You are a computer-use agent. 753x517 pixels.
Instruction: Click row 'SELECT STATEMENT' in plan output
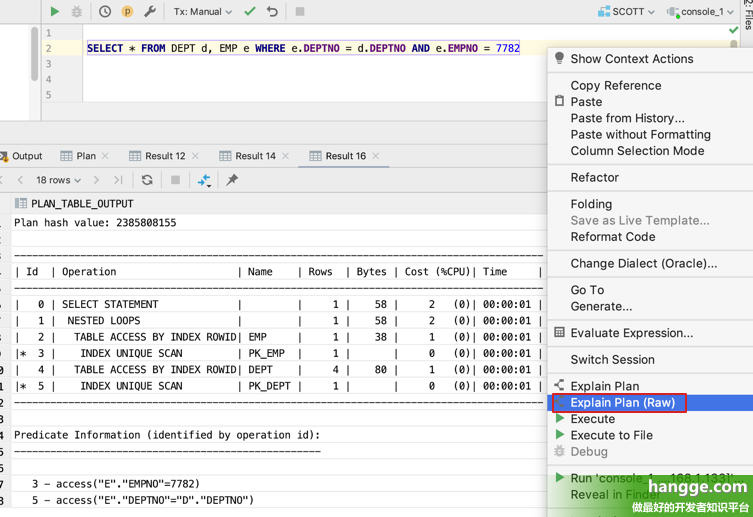pyautogui.click(x=279, y=304)
